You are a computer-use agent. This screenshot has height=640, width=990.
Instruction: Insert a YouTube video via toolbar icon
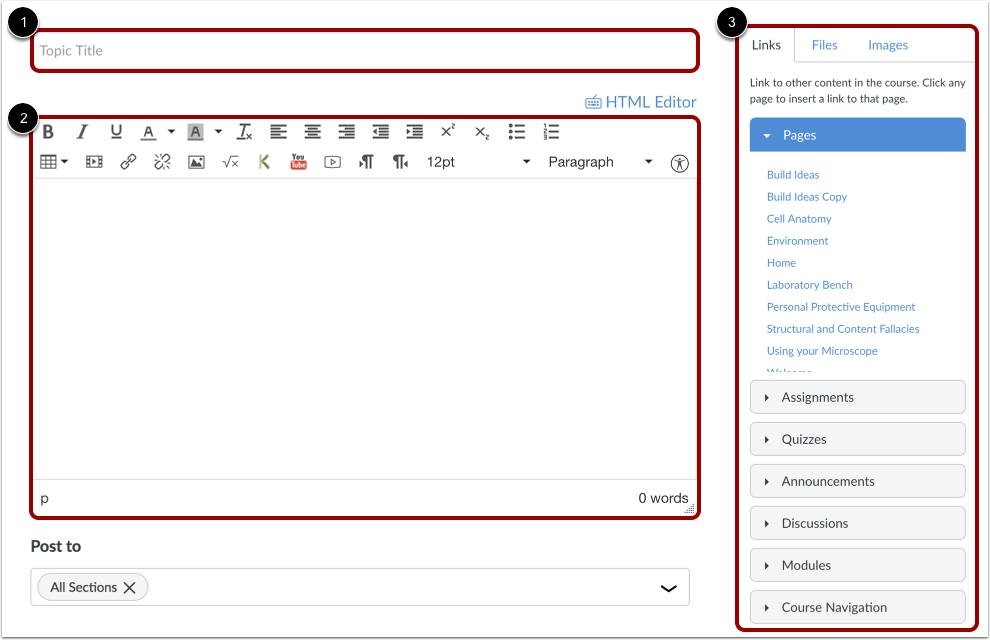(x=298, y=162)
